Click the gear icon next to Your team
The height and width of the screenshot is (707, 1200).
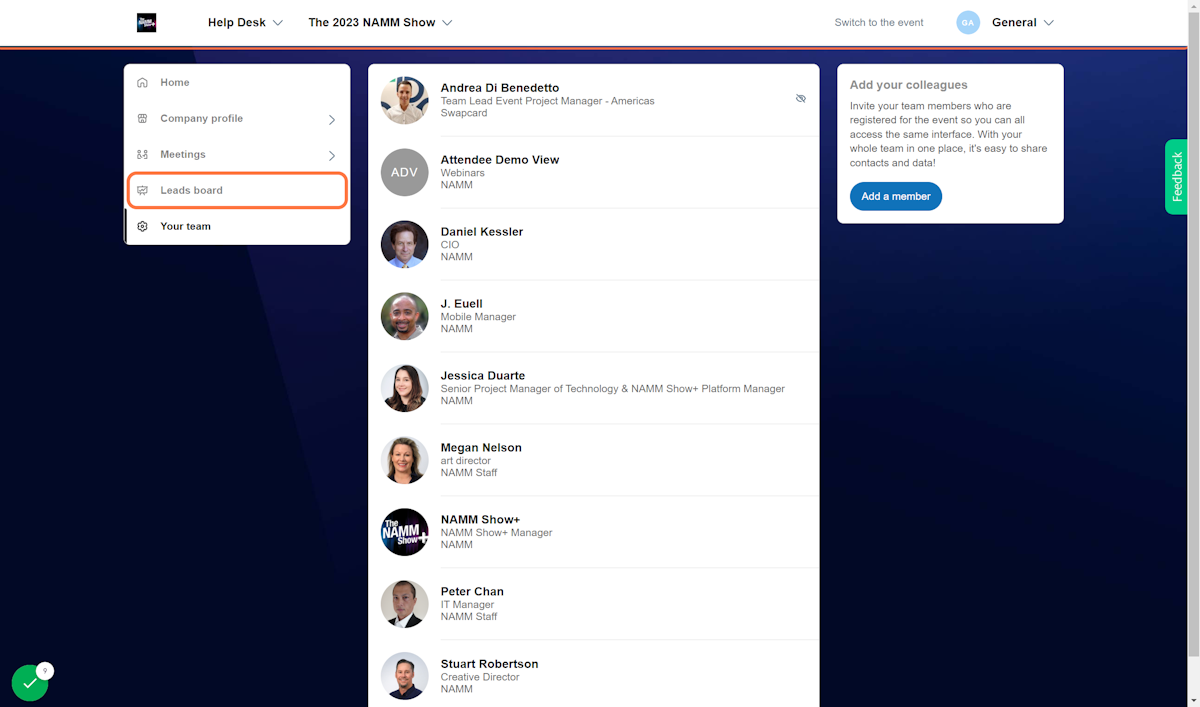point(140,226)
